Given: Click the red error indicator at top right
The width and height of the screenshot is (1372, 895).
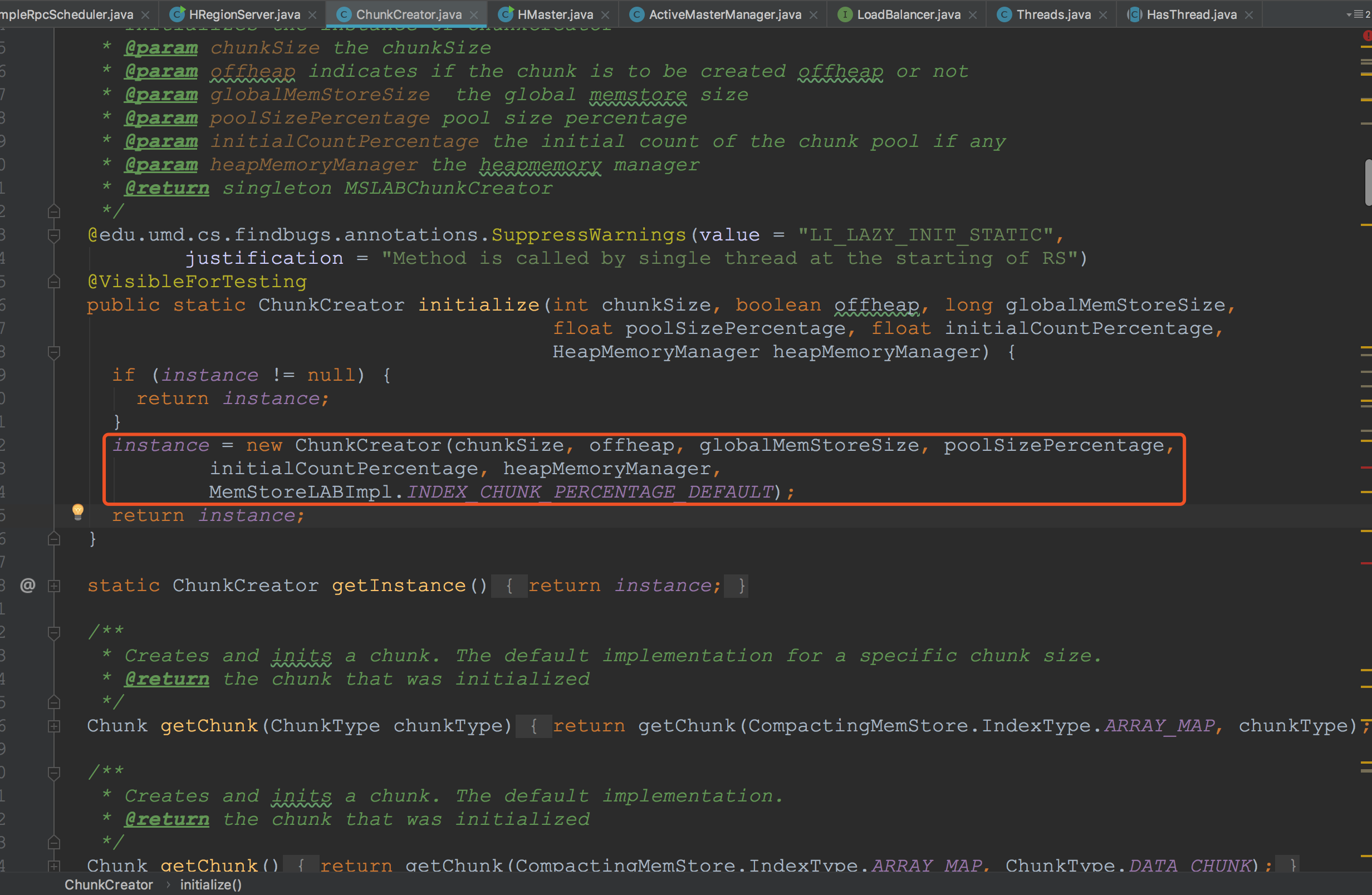Looking at the screenshot, I should click(x=1367, y=36).
